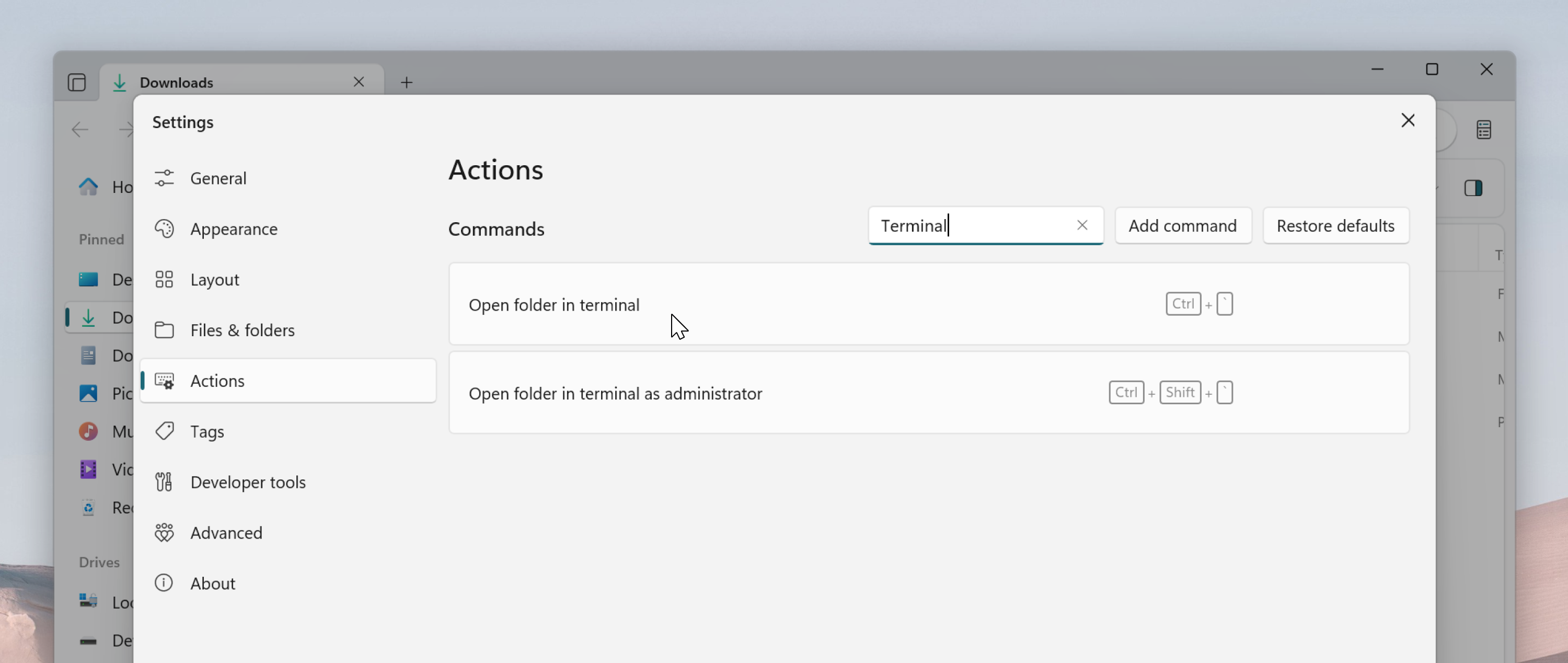Open the Developer tools settings section
This screenshot has width=1568, height=663.
click(248, 482)
